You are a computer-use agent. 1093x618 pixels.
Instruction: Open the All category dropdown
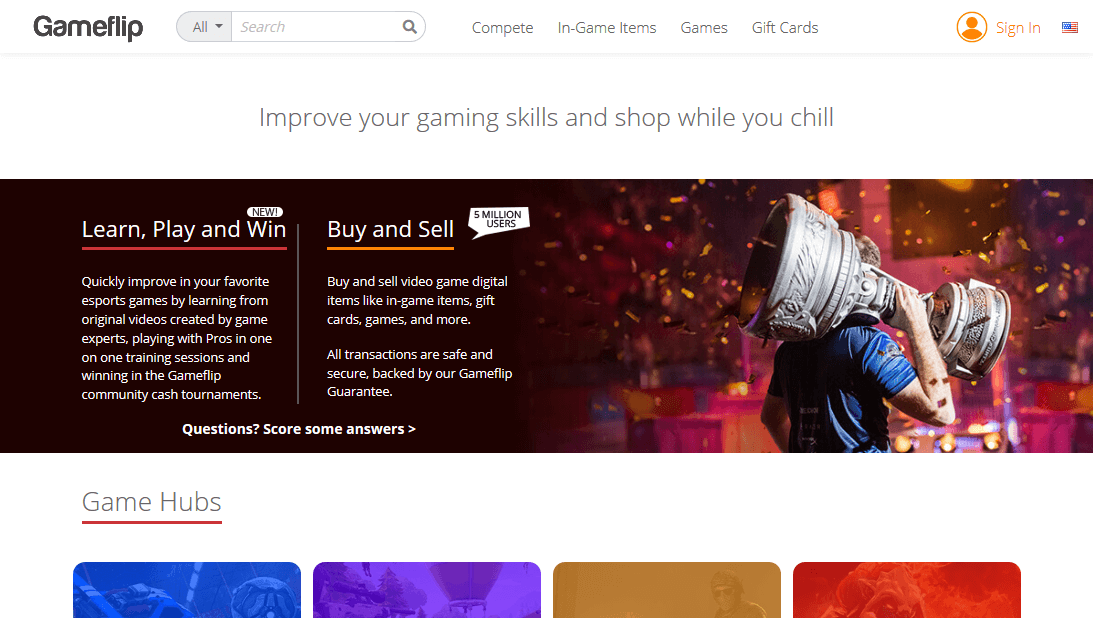coord(204,26)
